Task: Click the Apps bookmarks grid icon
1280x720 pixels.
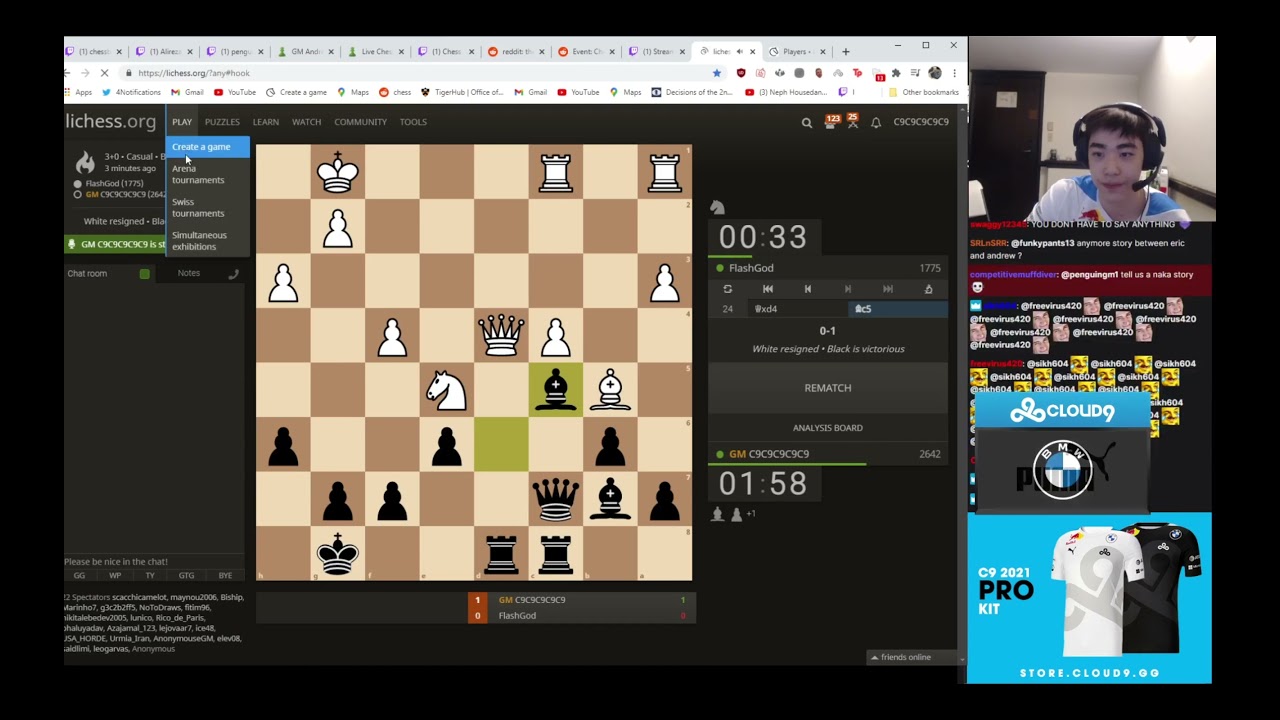Action: click(x=70, y=92)
